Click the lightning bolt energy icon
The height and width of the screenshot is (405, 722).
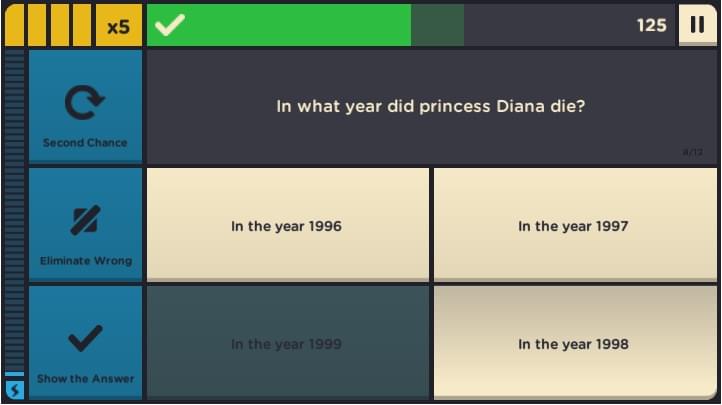click(15, 390)
